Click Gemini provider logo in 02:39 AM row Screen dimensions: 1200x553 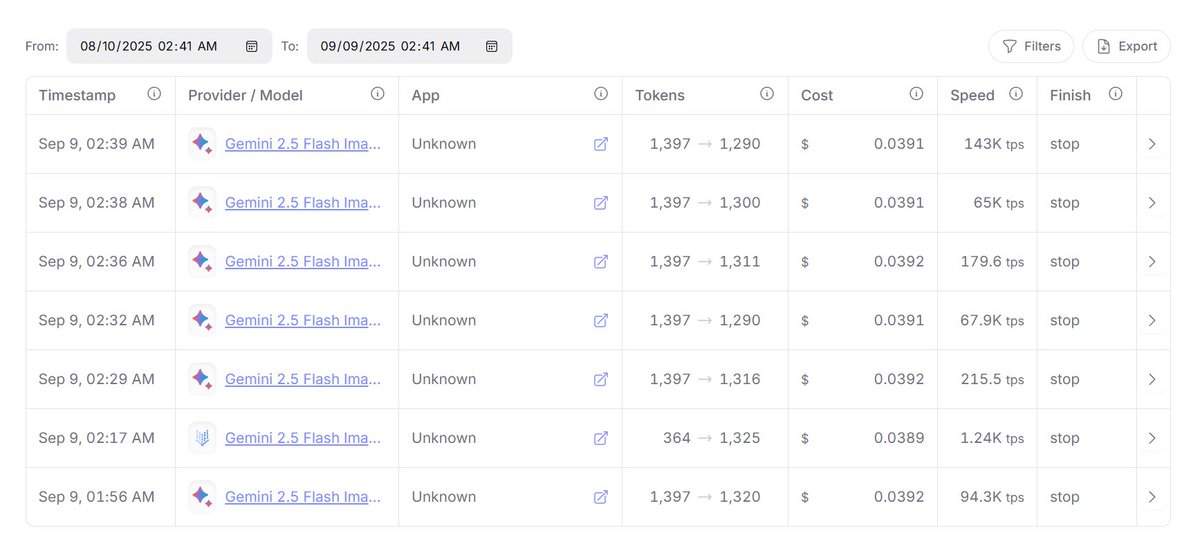pos(202,144)
